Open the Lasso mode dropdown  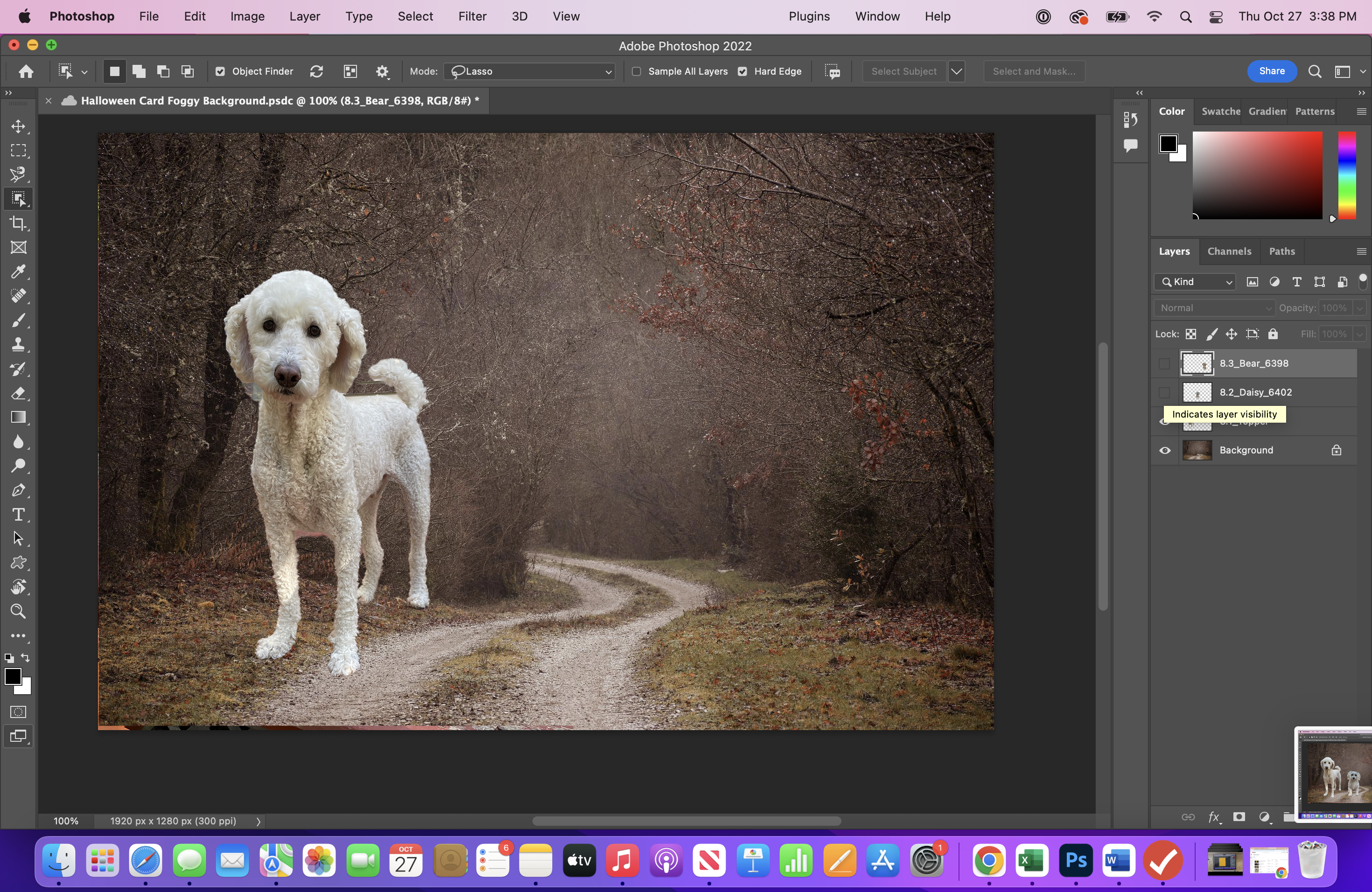529,71
